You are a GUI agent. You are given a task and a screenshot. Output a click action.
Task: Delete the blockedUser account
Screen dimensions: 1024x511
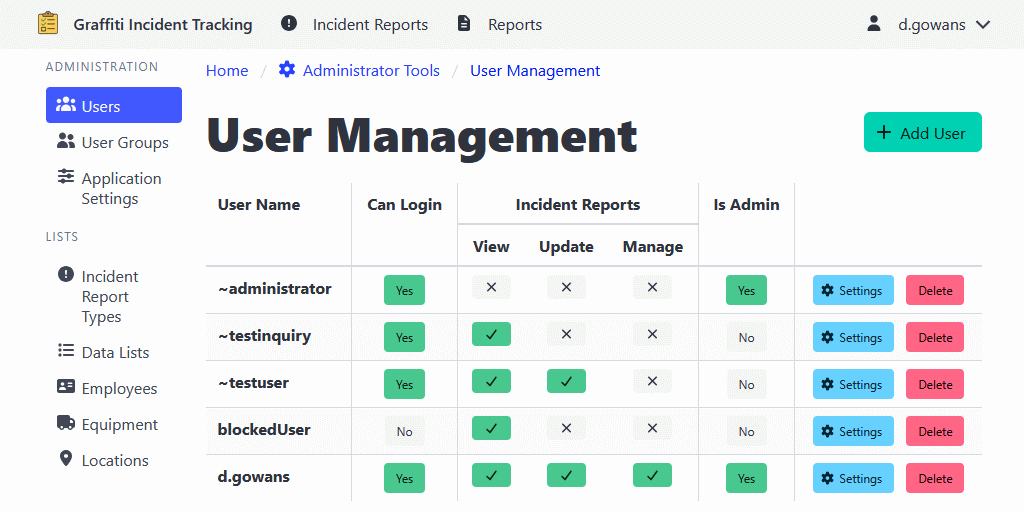[935, 431]
